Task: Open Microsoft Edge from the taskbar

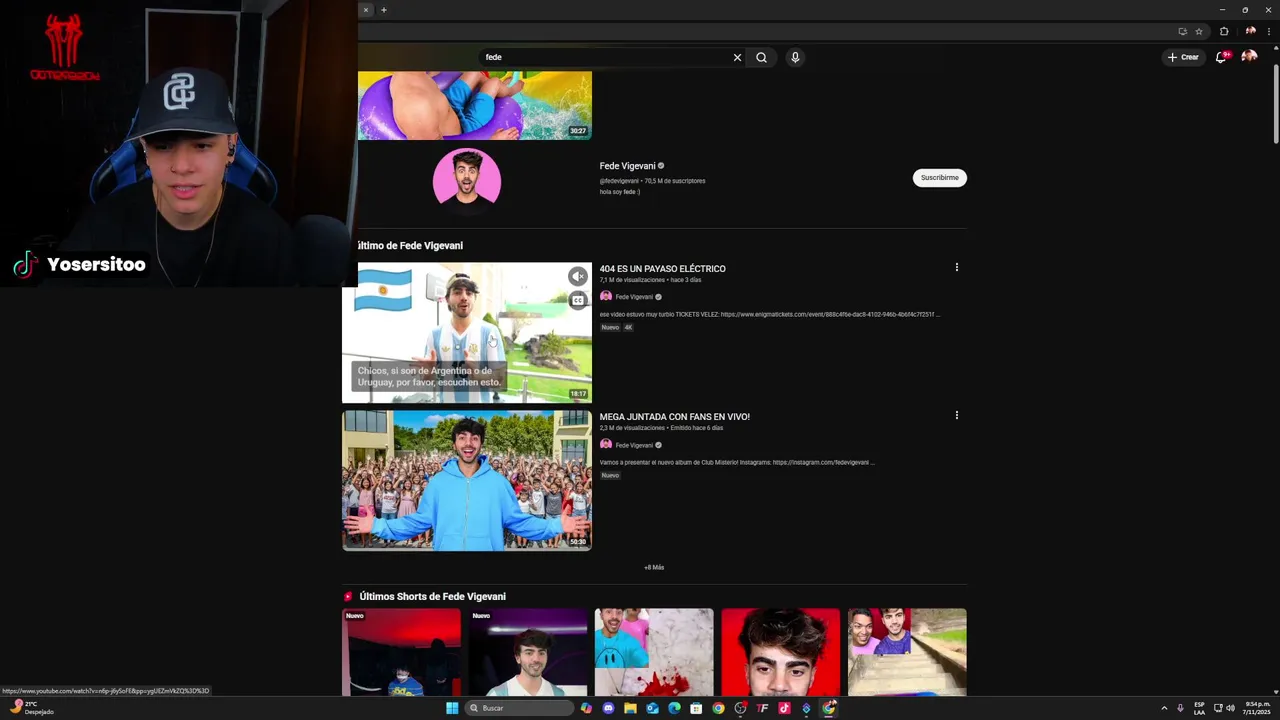Action: (x=674, y=708)
